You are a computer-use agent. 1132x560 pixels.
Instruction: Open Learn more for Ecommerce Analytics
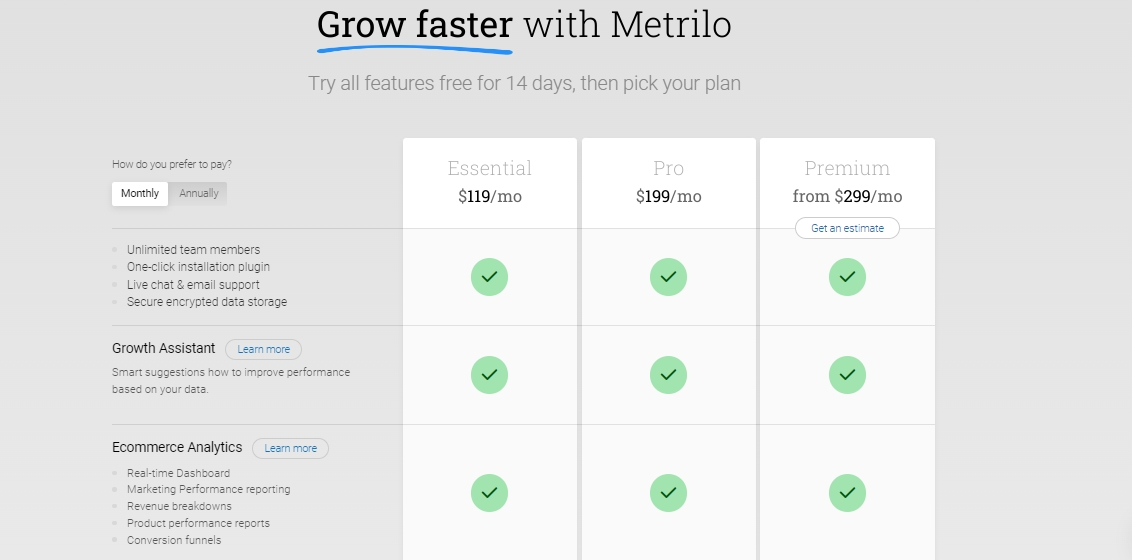(290, 448)
